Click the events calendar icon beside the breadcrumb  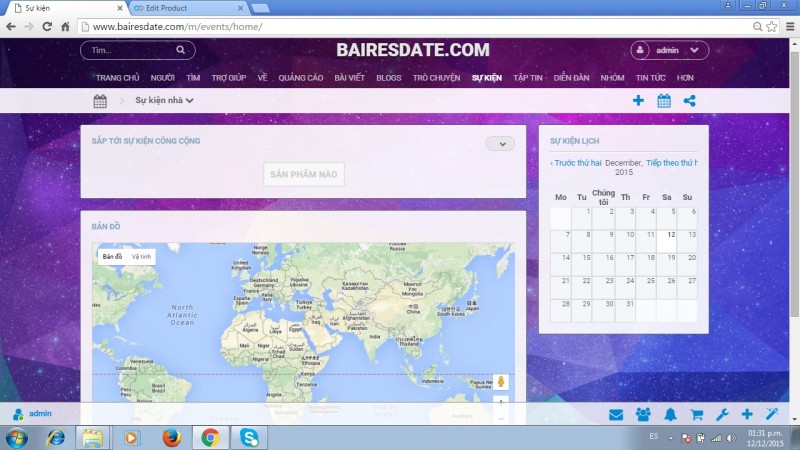coord(100,101)
